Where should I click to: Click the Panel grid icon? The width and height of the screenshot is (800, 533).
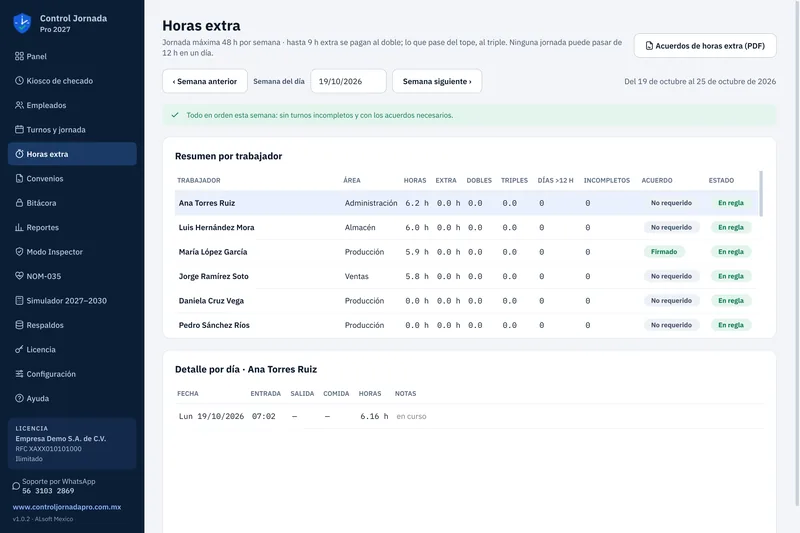19,56
